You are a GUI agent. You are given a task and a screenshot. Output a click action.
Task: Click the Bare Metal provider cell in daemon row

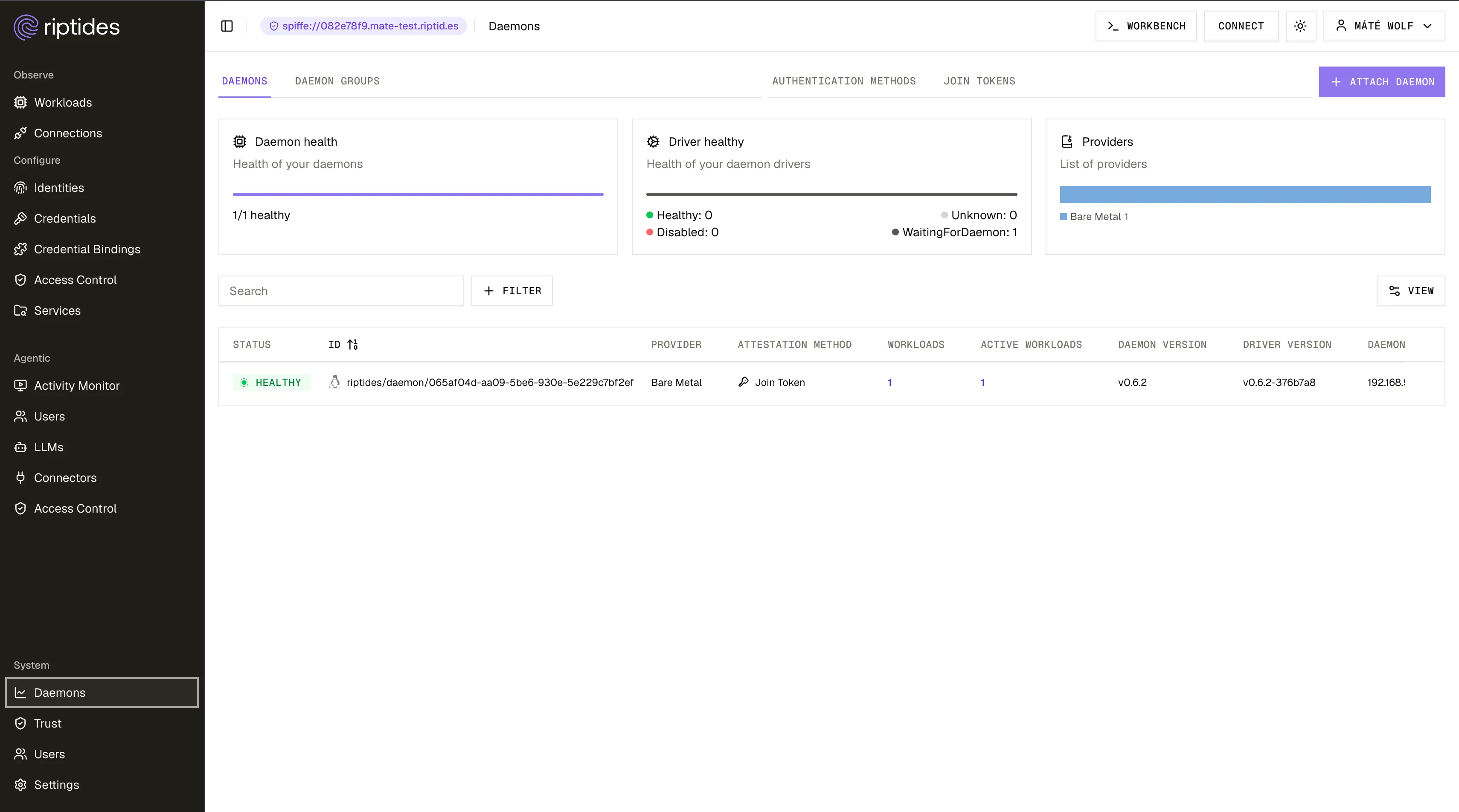coord(676,382)
